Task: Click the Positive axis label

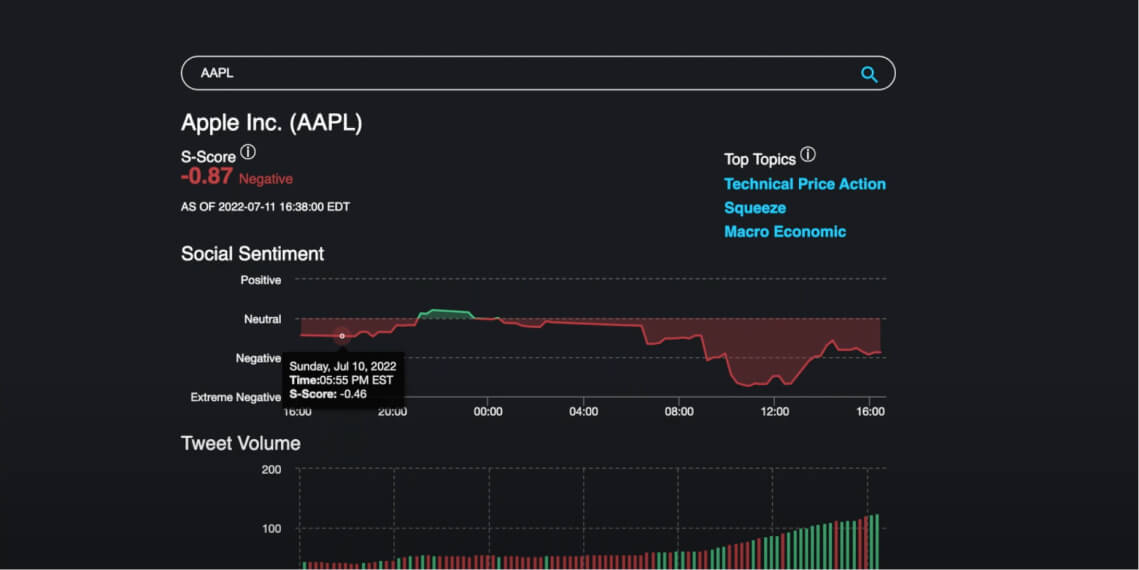Action: pos(261,280)
